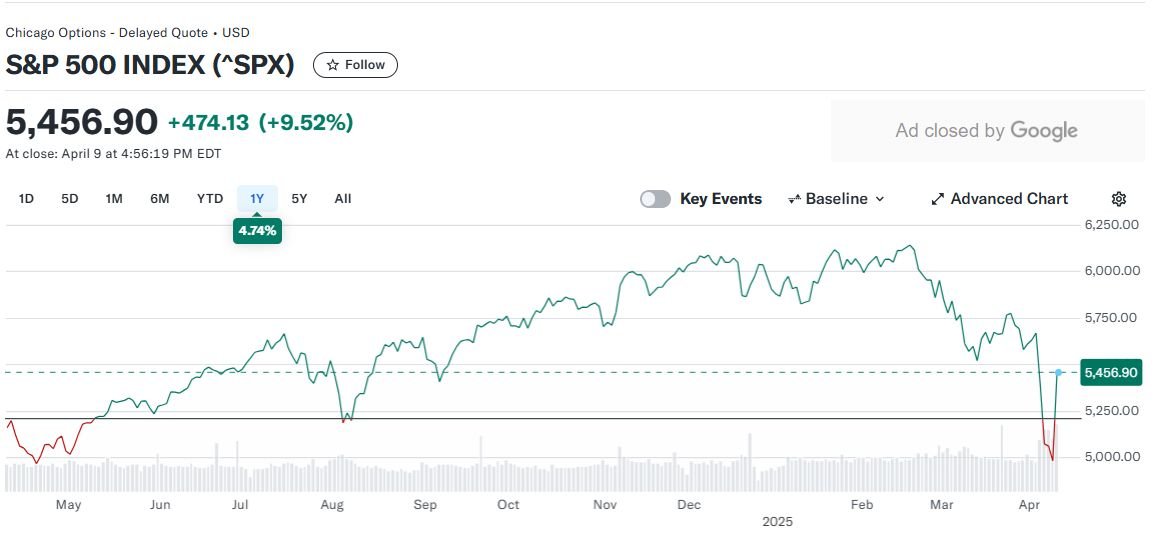The width and height of the screenshot is (1160, 539).
Task: Switch chart to 6M range
Action: [x=160, y=199]
